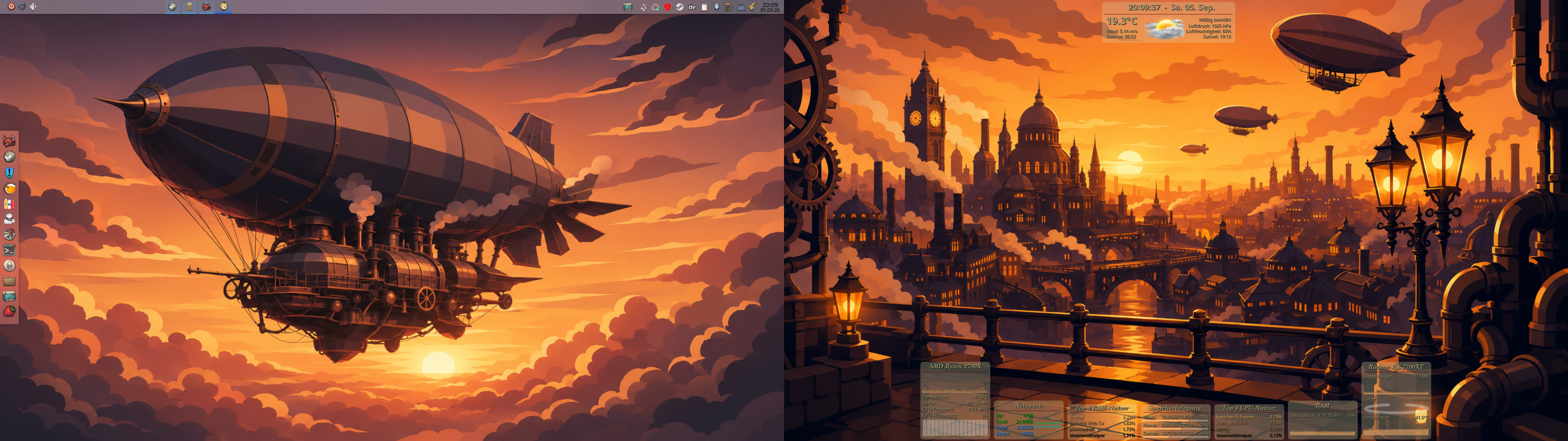Open the audio speaker tray icon

pos(728,7)
